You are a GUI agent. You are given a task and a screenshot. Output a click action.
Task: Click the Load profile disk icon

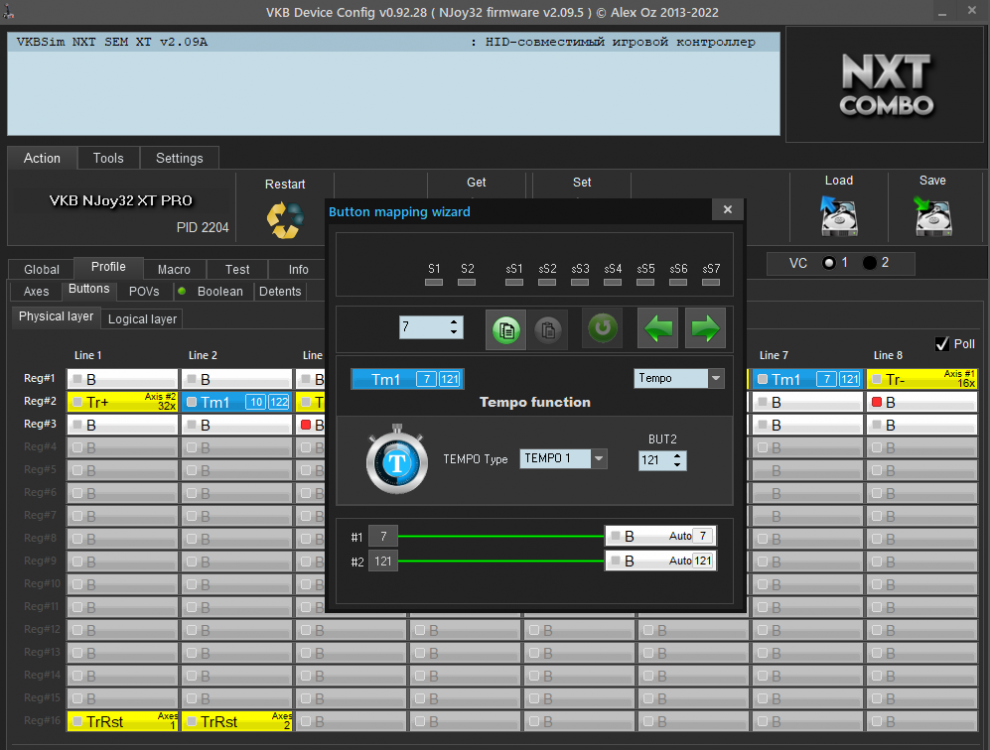[x=838, y=215]
